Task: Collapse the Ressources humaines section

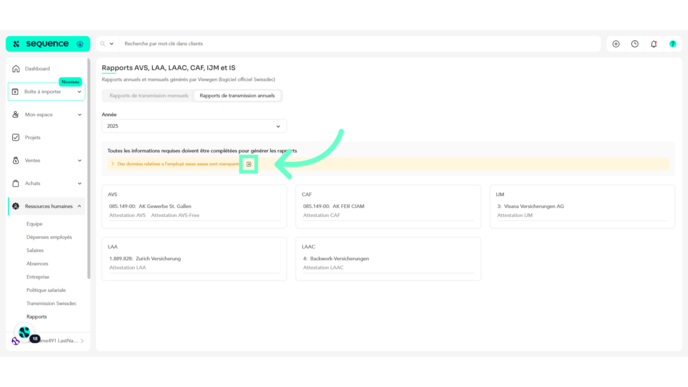Action: (x=79, y=206)
